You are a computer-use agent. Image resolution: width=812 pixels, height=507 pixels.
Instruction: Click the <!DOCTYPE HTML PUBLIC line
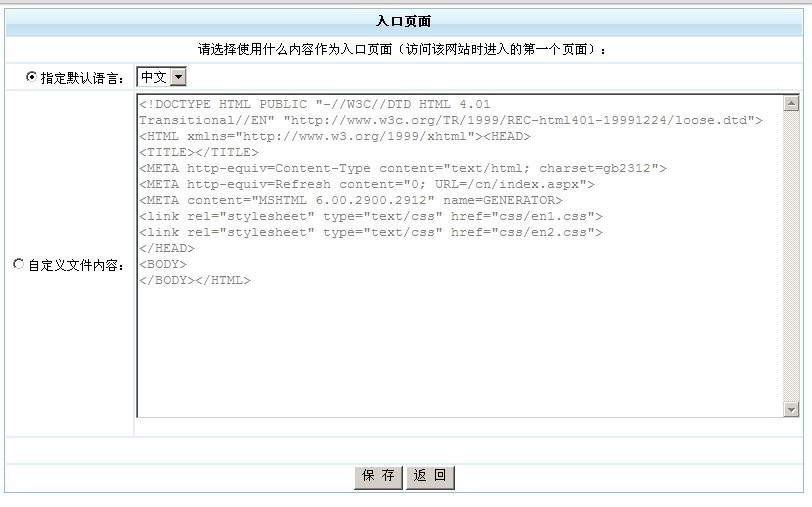[x=314, y=104]
